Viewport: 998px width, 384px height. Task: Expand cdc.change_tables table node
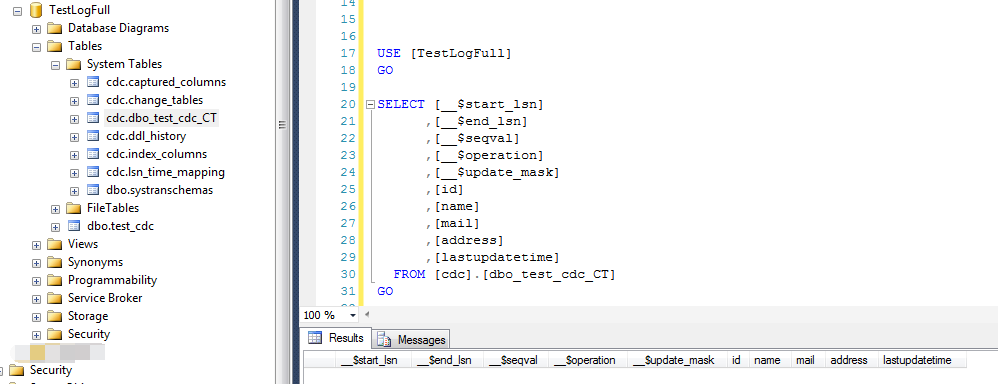coord(74,101)
